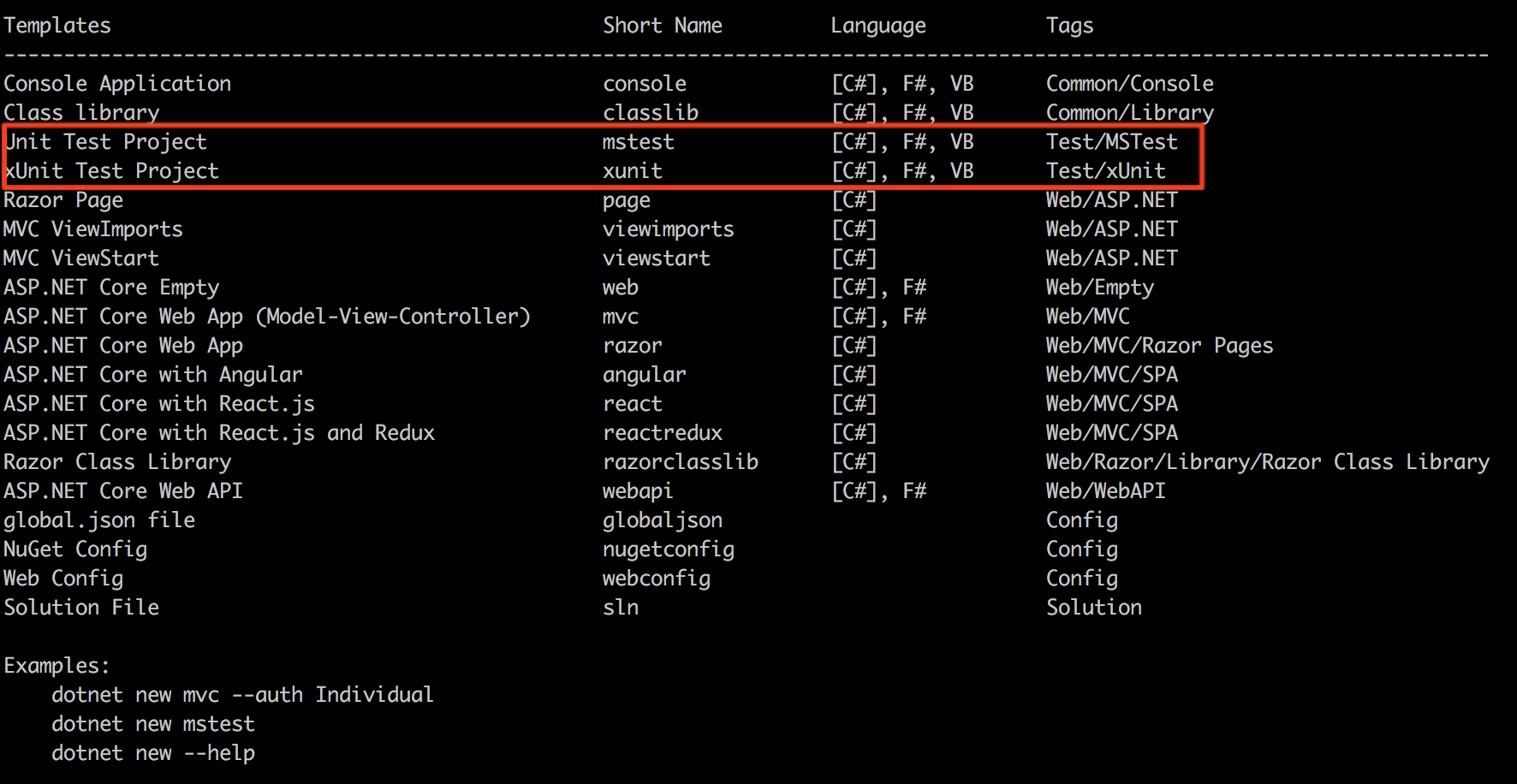1517x784 pixels.
Task: Click the 'Web/Razor/Library/Razor Class Library' tag
Action: 1267,462
